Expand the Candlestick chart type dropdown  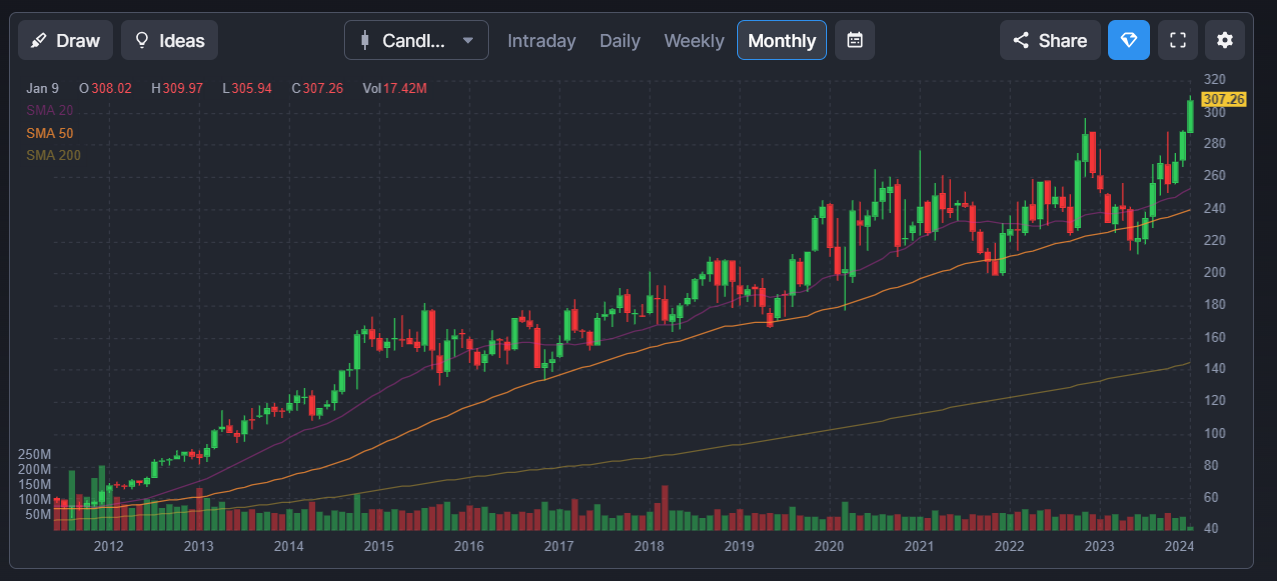(x=416, y=40)
